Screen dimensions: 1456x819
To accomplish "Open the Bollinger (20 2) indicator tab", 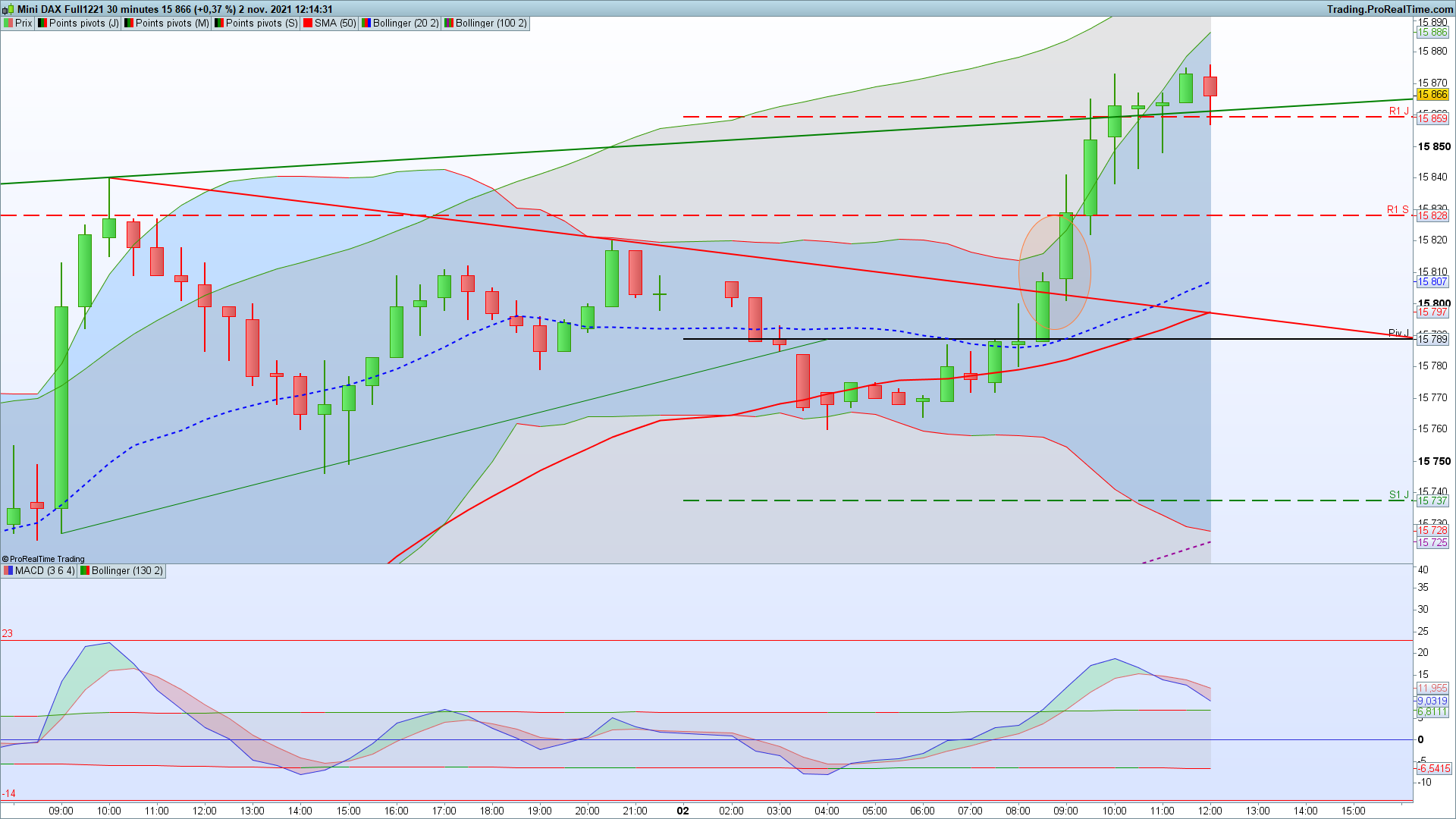I will pos(405,24).
